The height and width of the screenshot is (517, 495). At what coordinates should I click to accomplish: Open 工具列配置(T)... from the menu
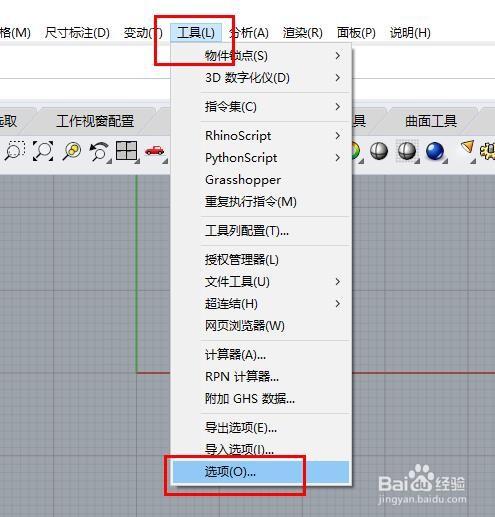[261, 231]
